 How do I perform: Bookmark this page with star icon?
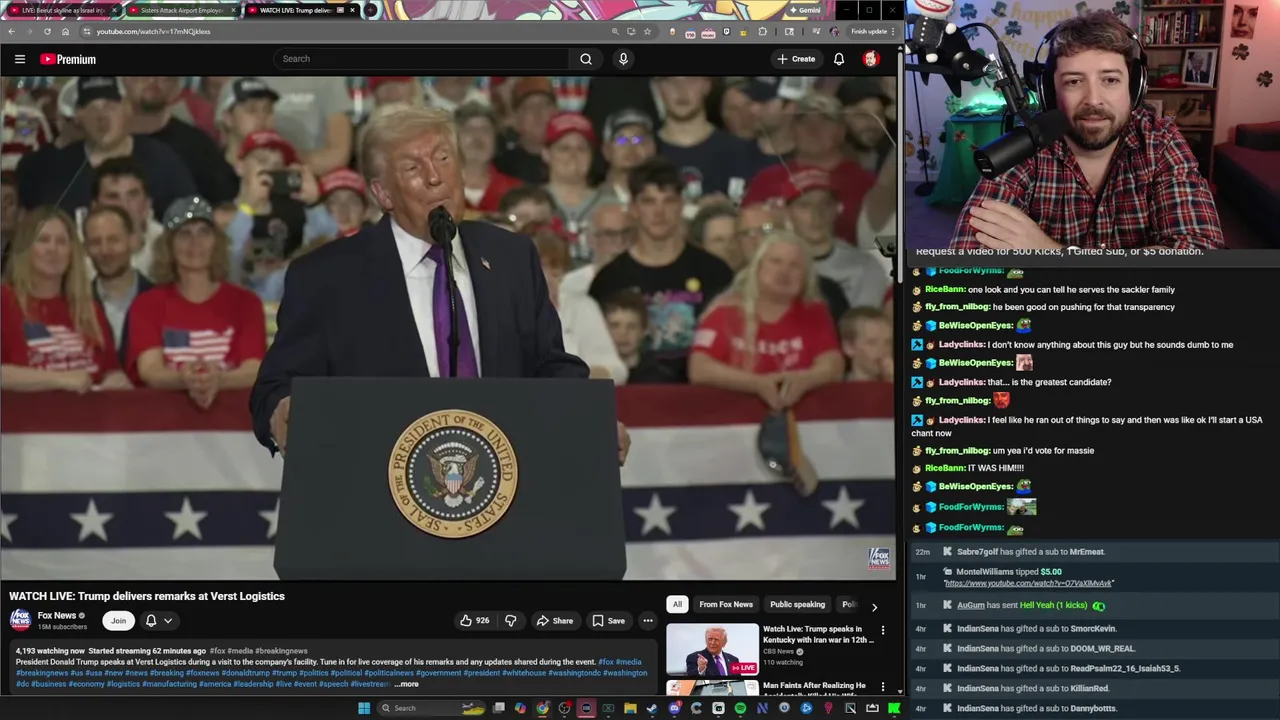(x=647, y=31)
